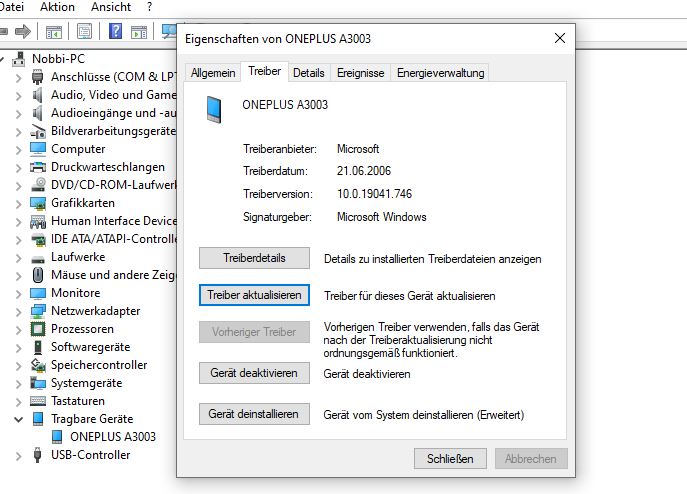Collapse the Tragbare Geräte tree node
Viewport: 687px width, 494px height.
pos(18,420)
